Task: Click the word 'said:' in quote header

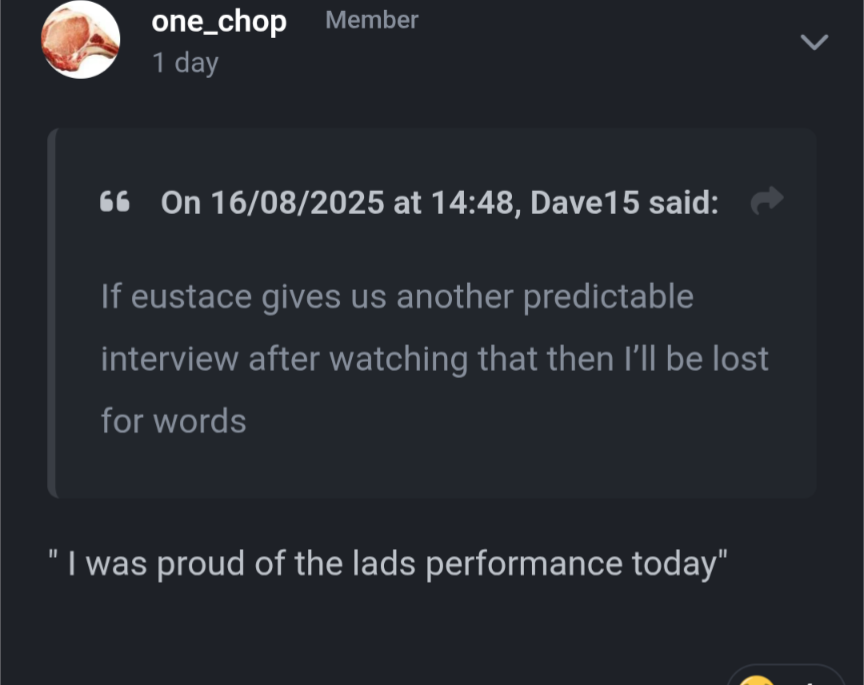Action: [683, 202]
